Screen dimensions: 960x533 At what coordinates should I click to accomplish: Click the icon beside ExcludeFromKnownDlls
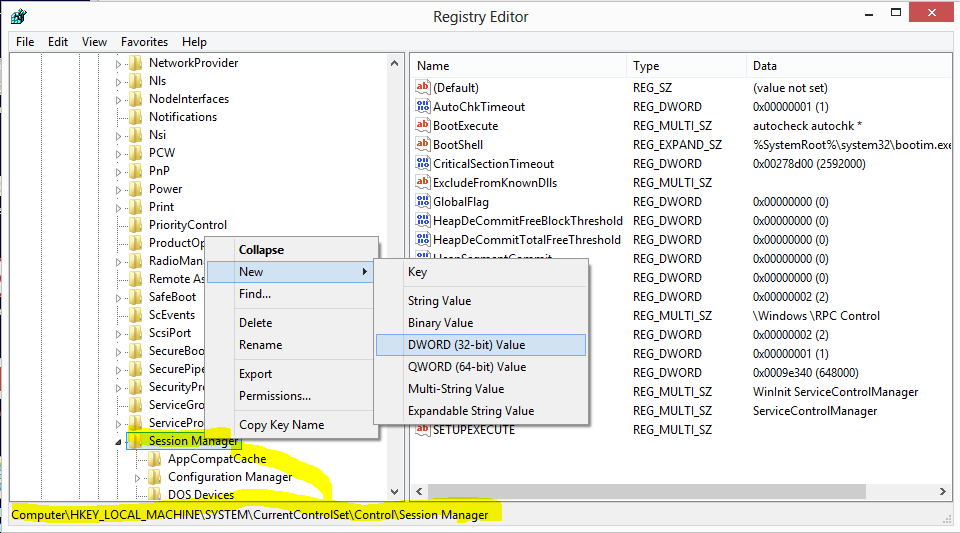click(422, 182)
